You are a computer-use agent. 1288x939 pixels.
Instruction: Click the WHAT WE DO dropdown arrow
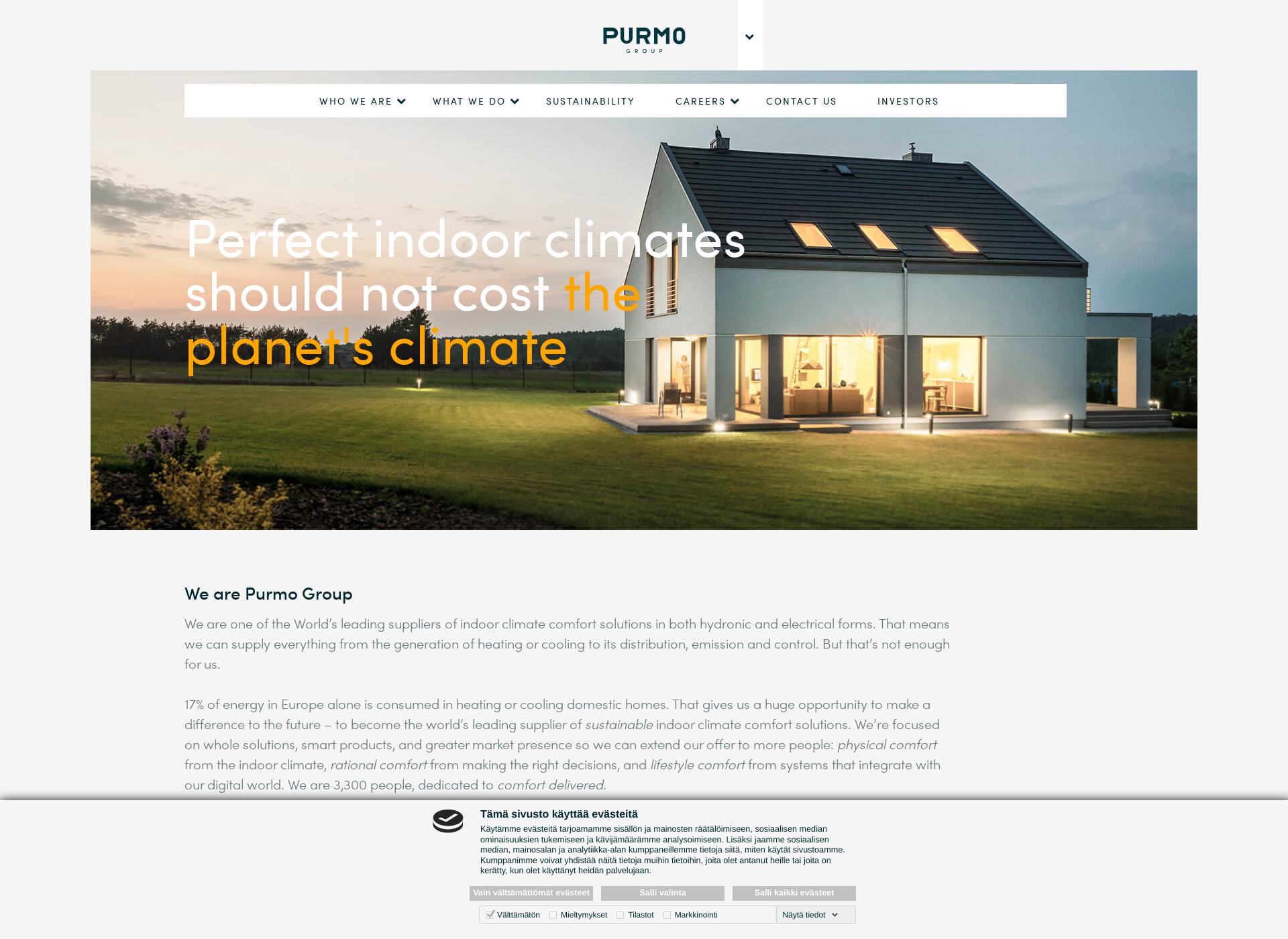coord(516,101)
